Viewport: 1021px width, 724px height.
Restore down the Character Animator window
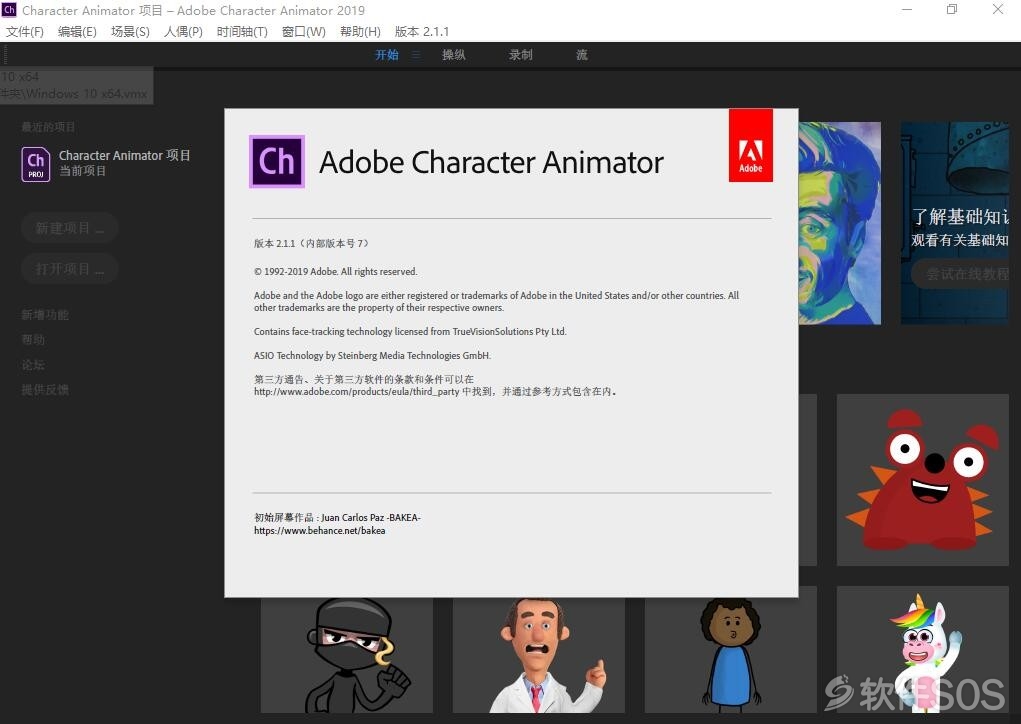(952, 10)
